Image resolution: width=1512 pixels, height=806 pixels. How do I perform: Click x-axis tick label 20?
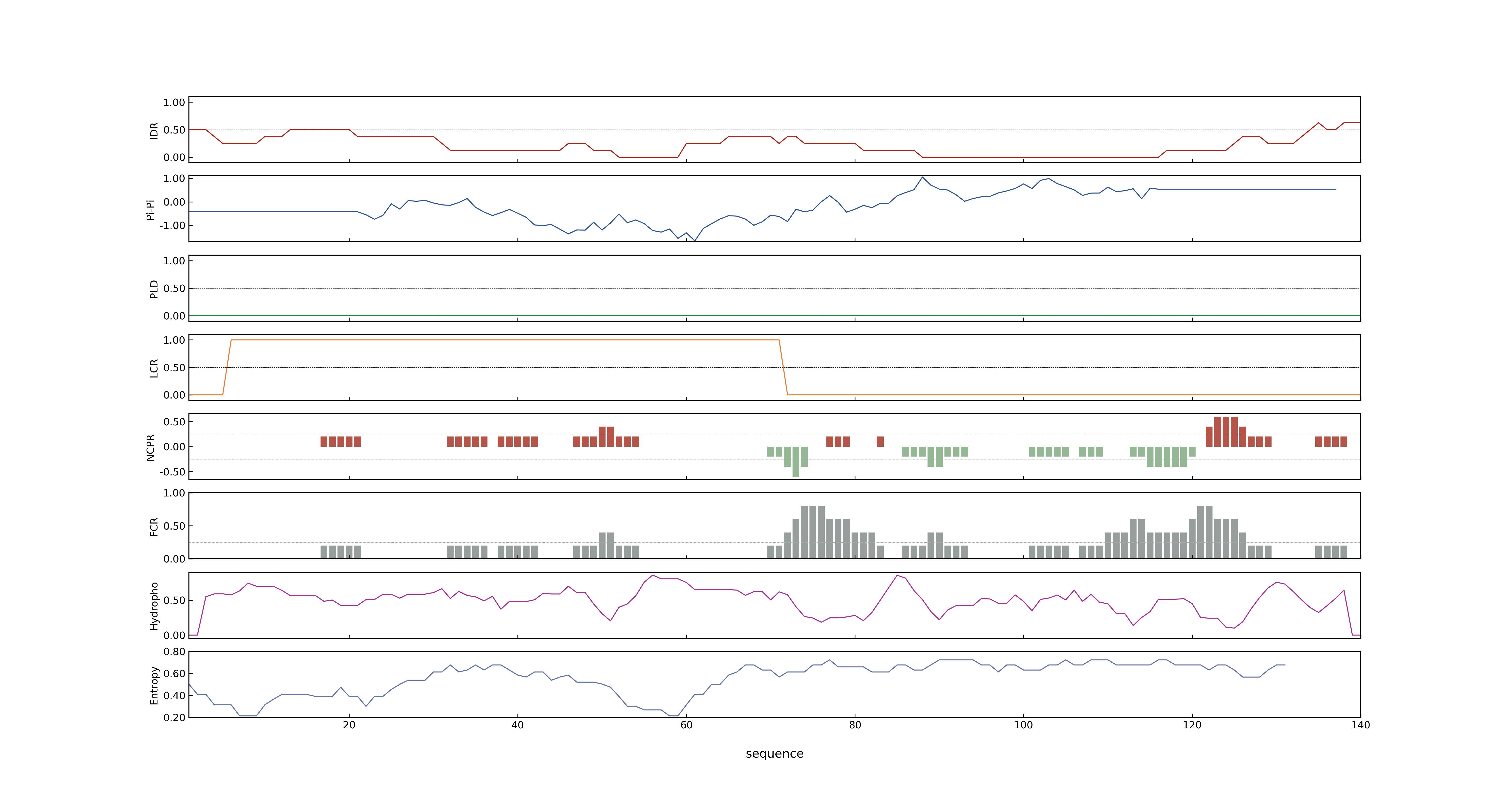tap(349, 725)
